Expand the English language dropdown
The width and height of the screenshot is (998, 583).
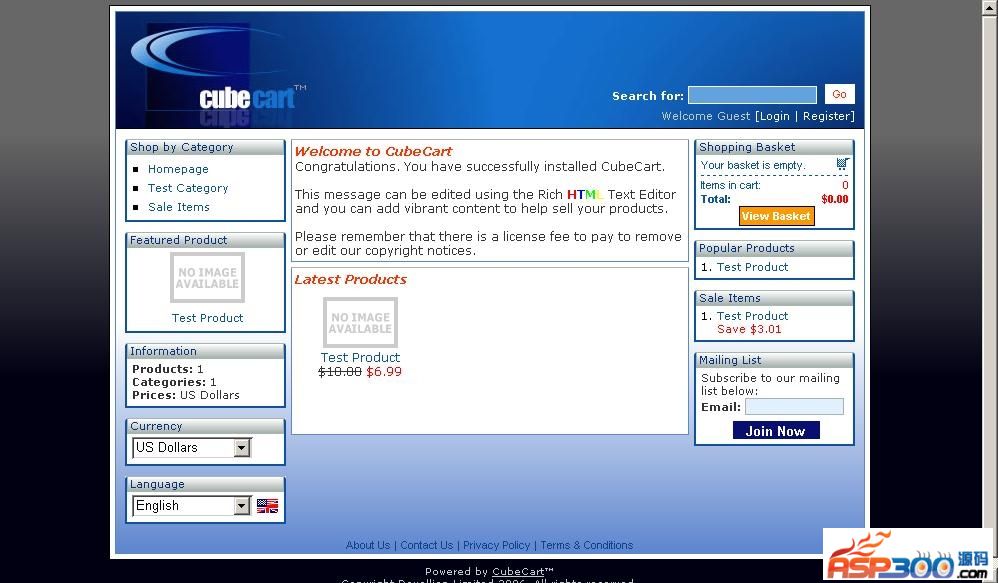tap(192, 506)
